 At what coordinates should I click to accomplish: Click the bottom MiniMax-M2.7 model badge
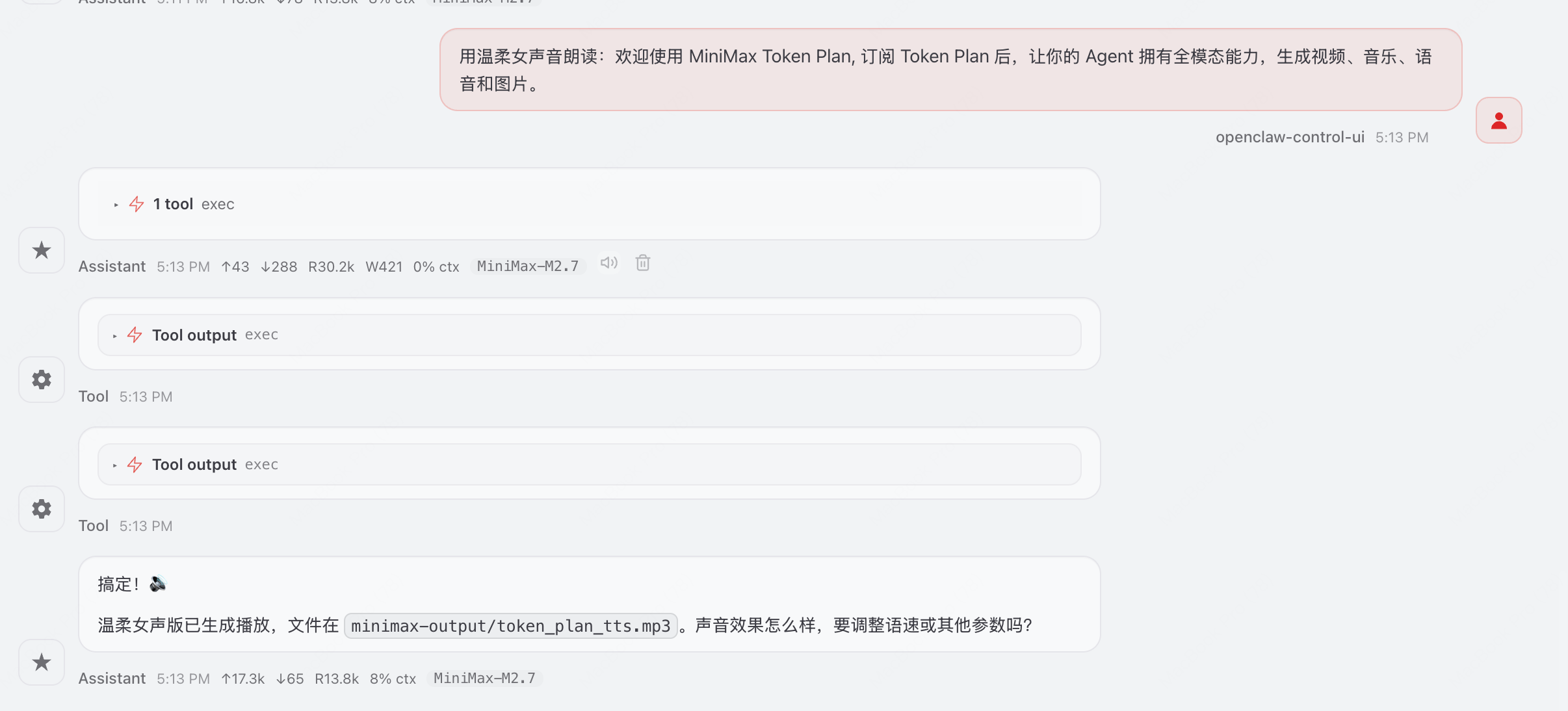(x=484, y=679)
